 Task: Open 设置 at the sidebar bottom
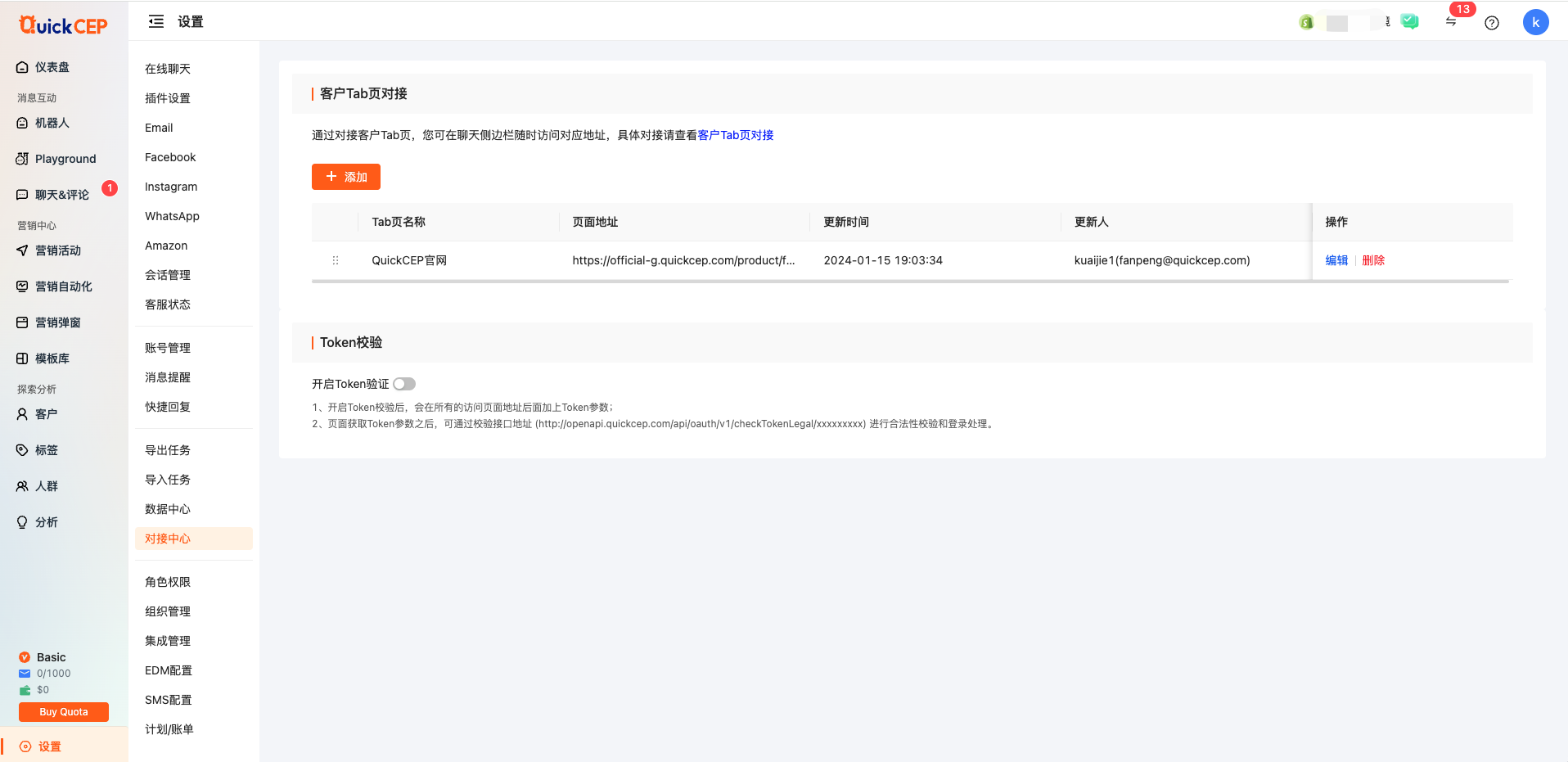[64, 746]
